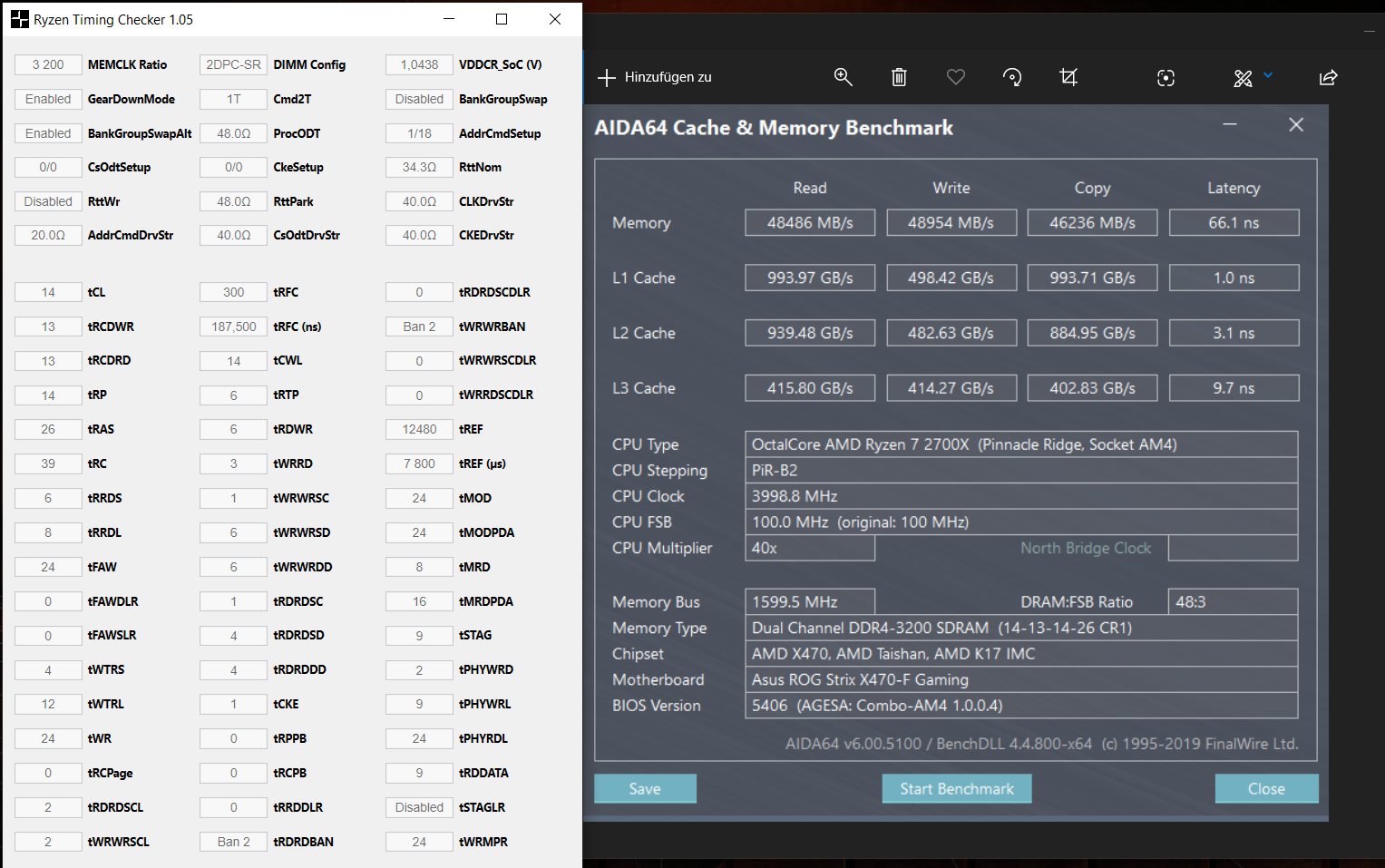The image size is (1385, 868).
Task: Click the GearDownMode Enabled value
Action: tap(48, 99)
